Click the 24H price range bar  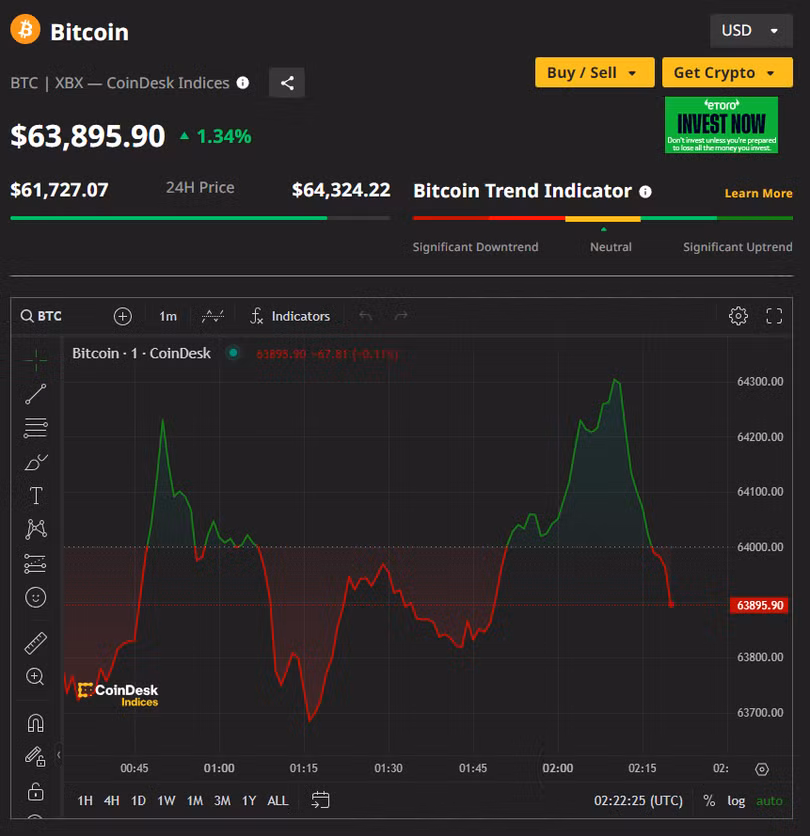(200, 218)
